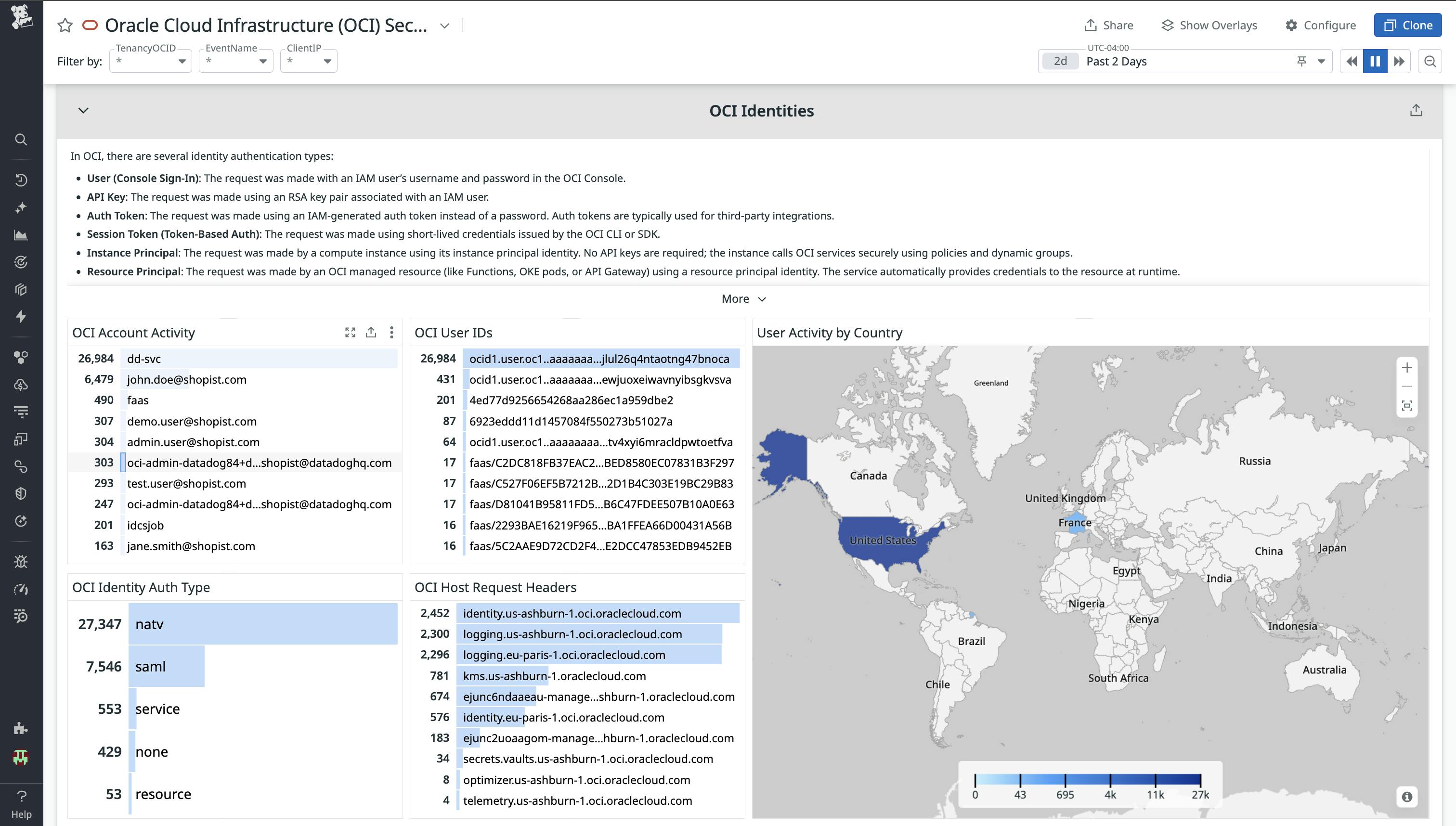Expand the More description text link

click(x=744, y=298)
